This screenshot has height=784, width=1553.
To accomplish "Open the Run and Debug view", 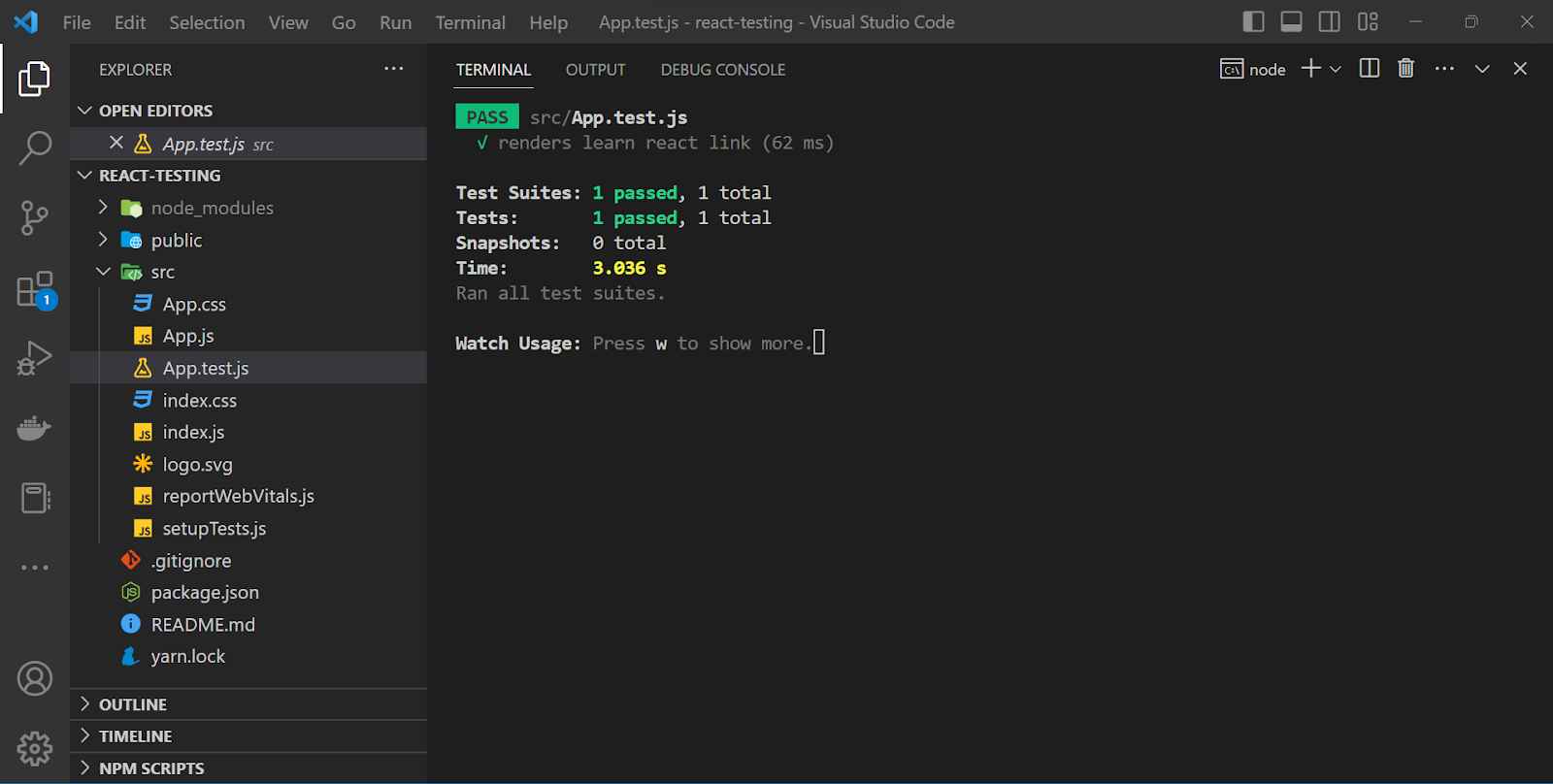I will (35, 358).
